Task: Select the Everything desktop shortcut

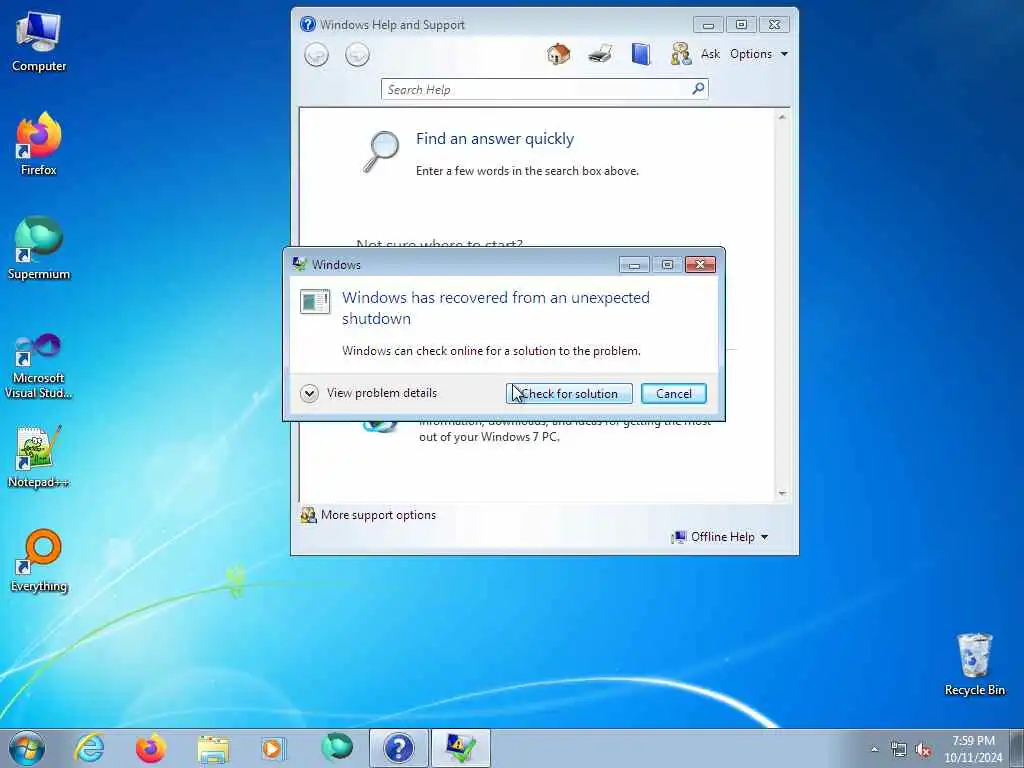Action: [39, 561]
